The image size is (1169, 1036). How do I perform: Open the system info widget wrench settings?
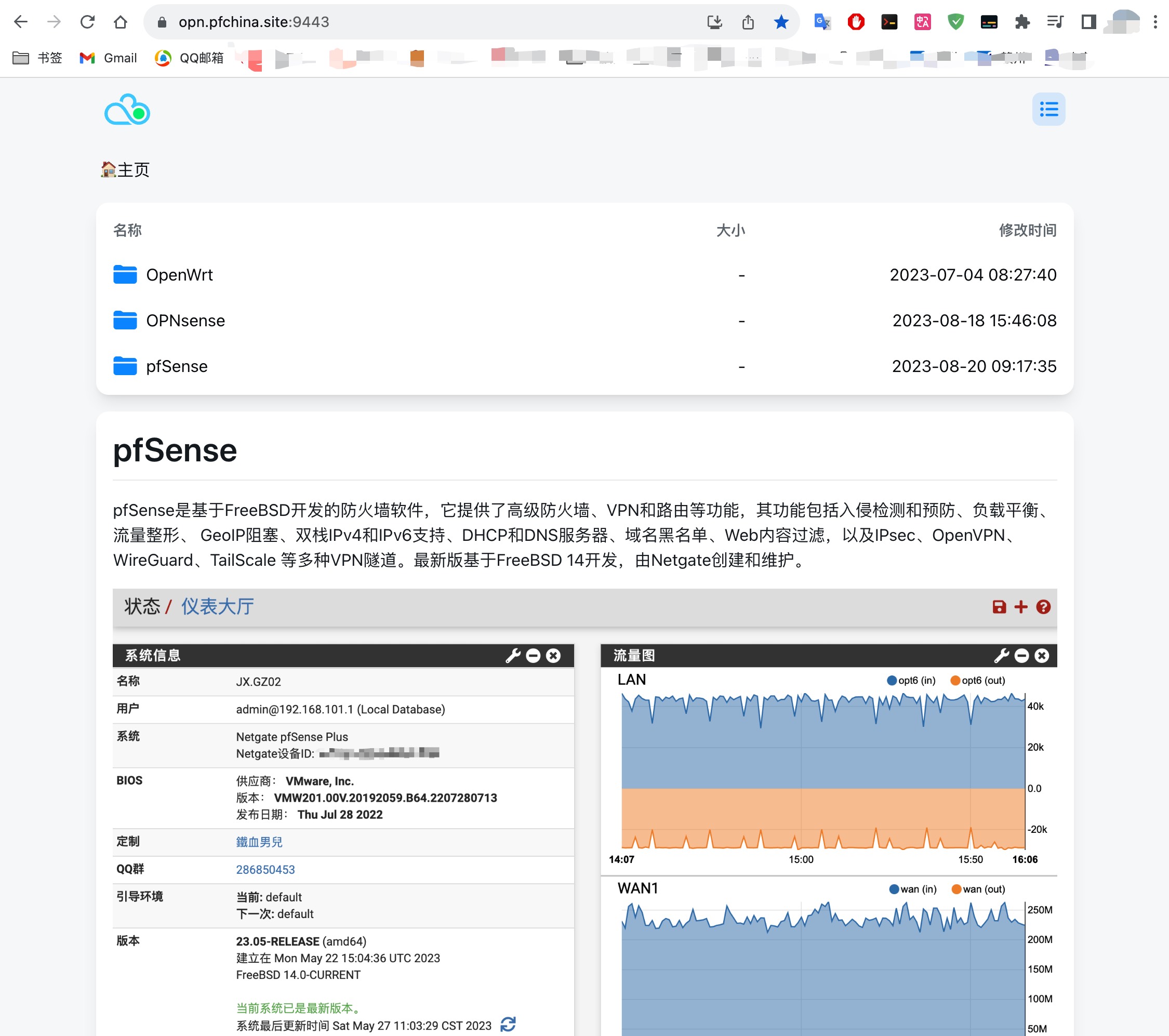[x=512, y=656]
